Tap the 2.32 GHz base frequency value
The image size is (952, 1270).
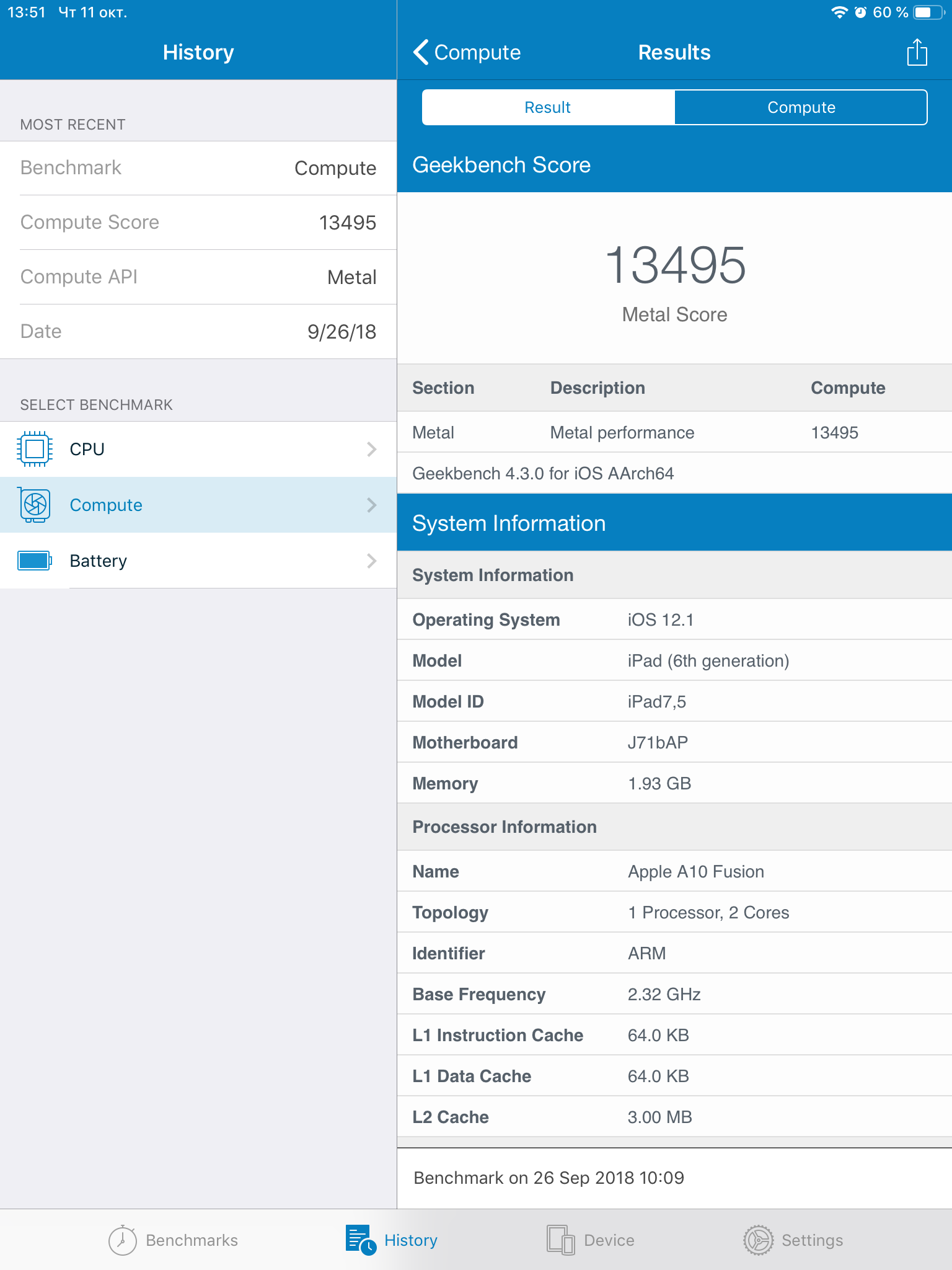664,995
